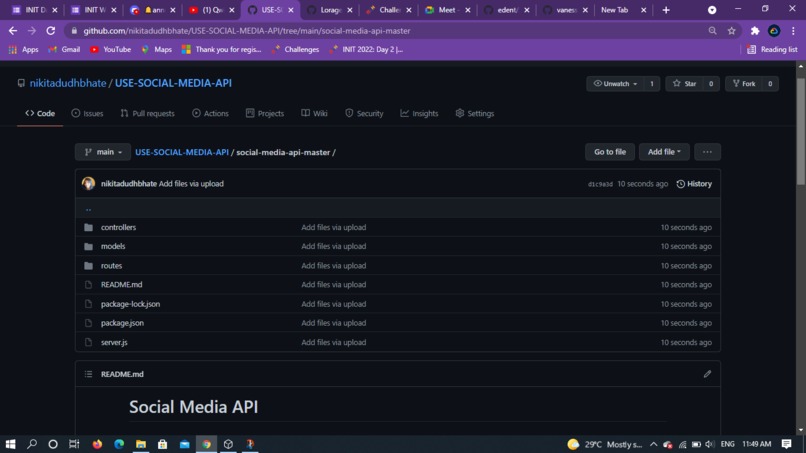Open the main branch selector
The height and width of the screenshot is (453, 806).
[x=103, y=152]
